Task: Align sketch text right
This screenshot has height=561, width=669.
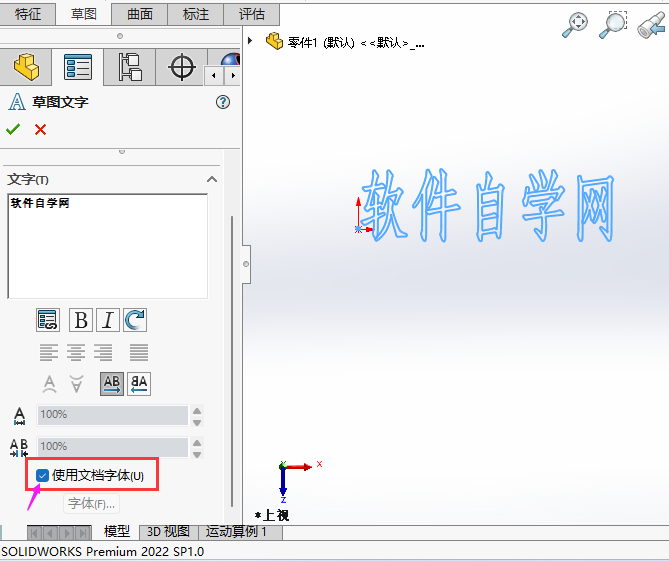Action: 103,352
